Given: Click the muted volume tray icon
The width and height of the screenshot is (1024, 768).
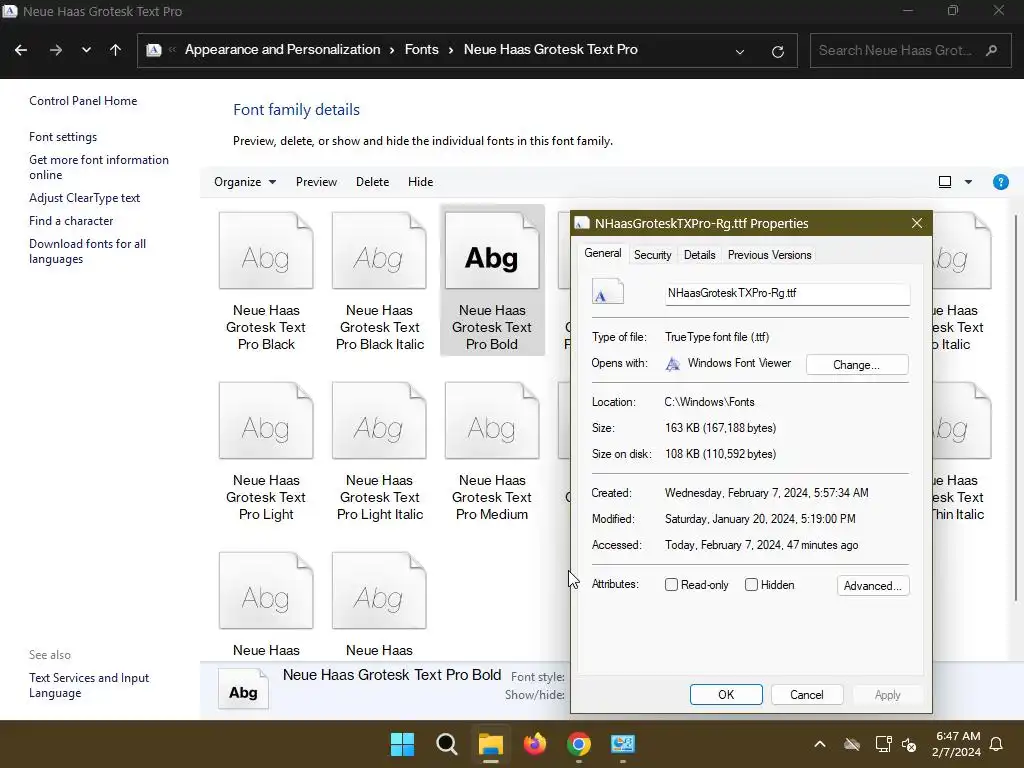Looking at the screenshot, I should 909,744.
